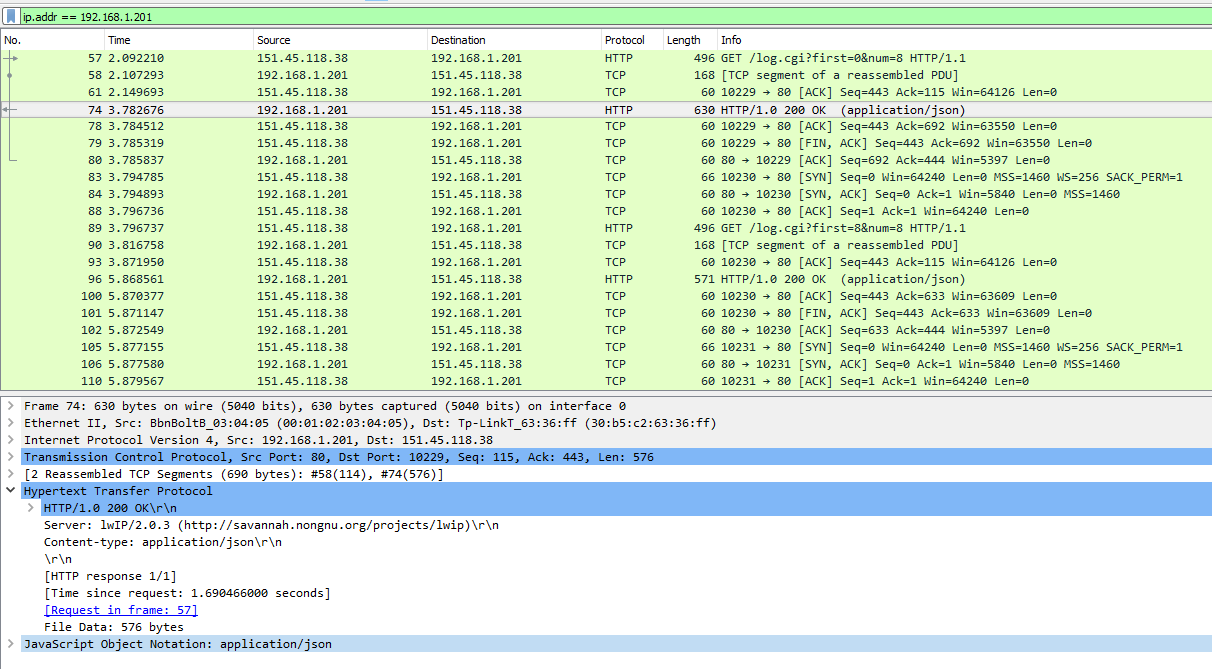Viewport: 1212px width, 669px height.
Task: Expand the Reassembled TCP Segments node
Action: click(x=11, y=474)
